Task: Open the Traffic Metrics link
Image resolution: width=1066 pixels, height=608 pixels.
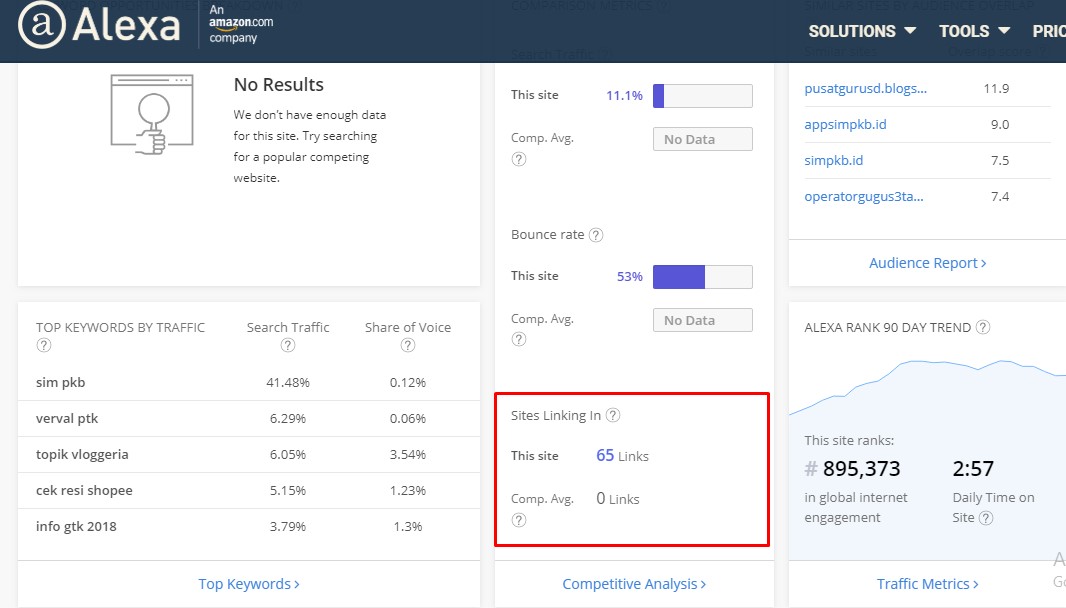Action: tap(928, 584)
